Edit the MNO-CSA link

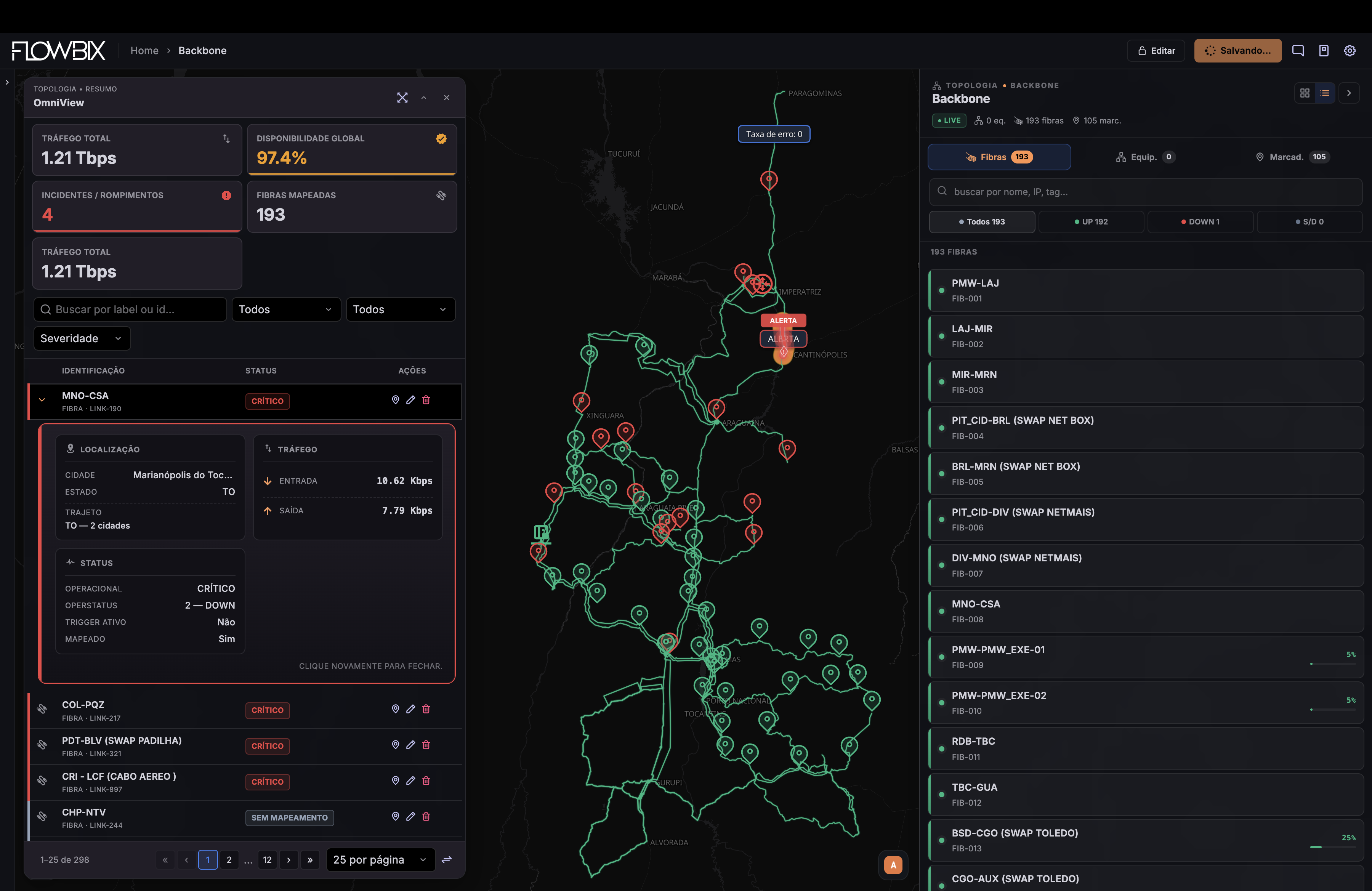click(x=410, y=400)
